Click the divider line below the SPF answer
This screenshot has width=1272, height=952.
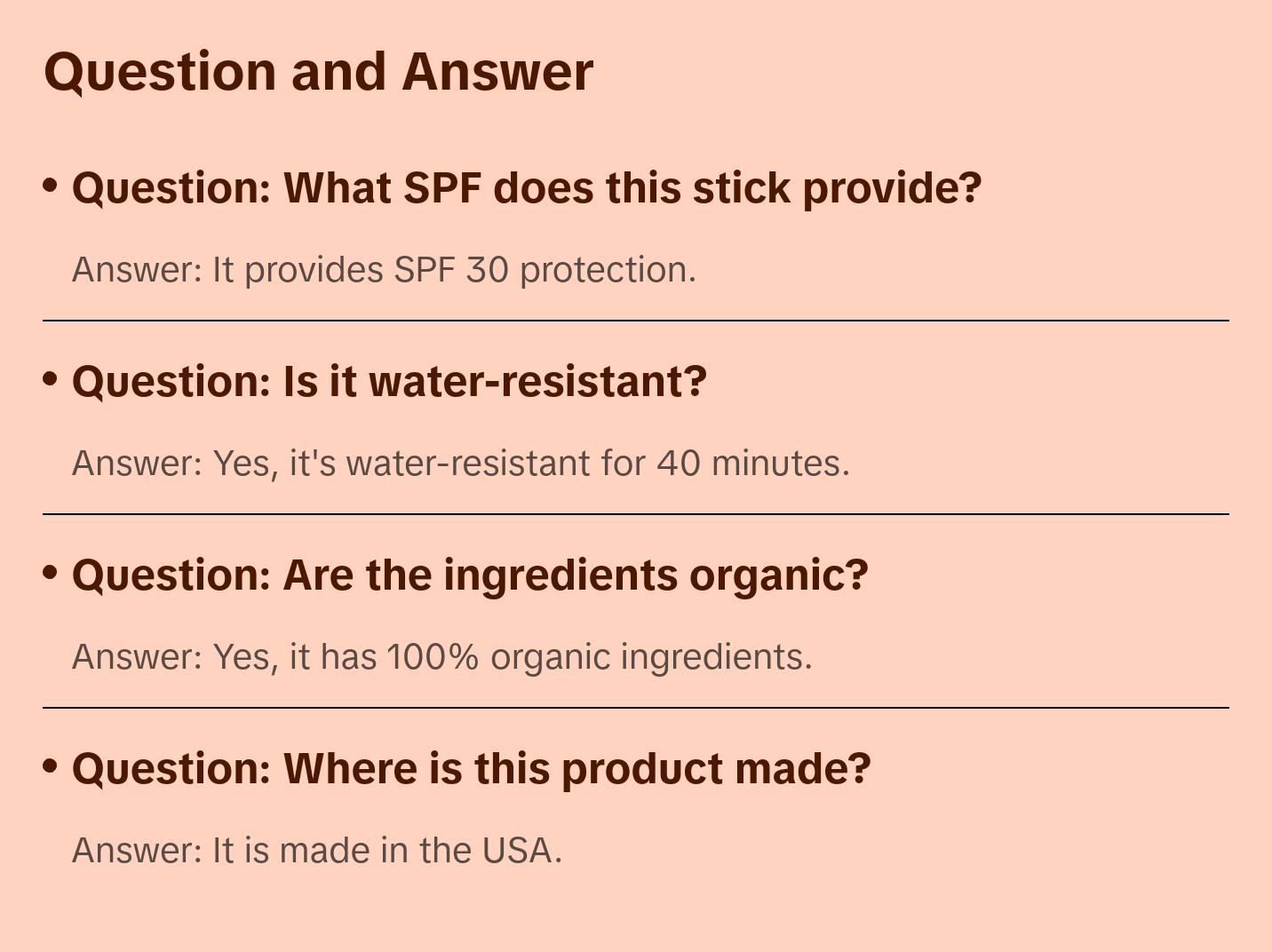click(635, 321)
